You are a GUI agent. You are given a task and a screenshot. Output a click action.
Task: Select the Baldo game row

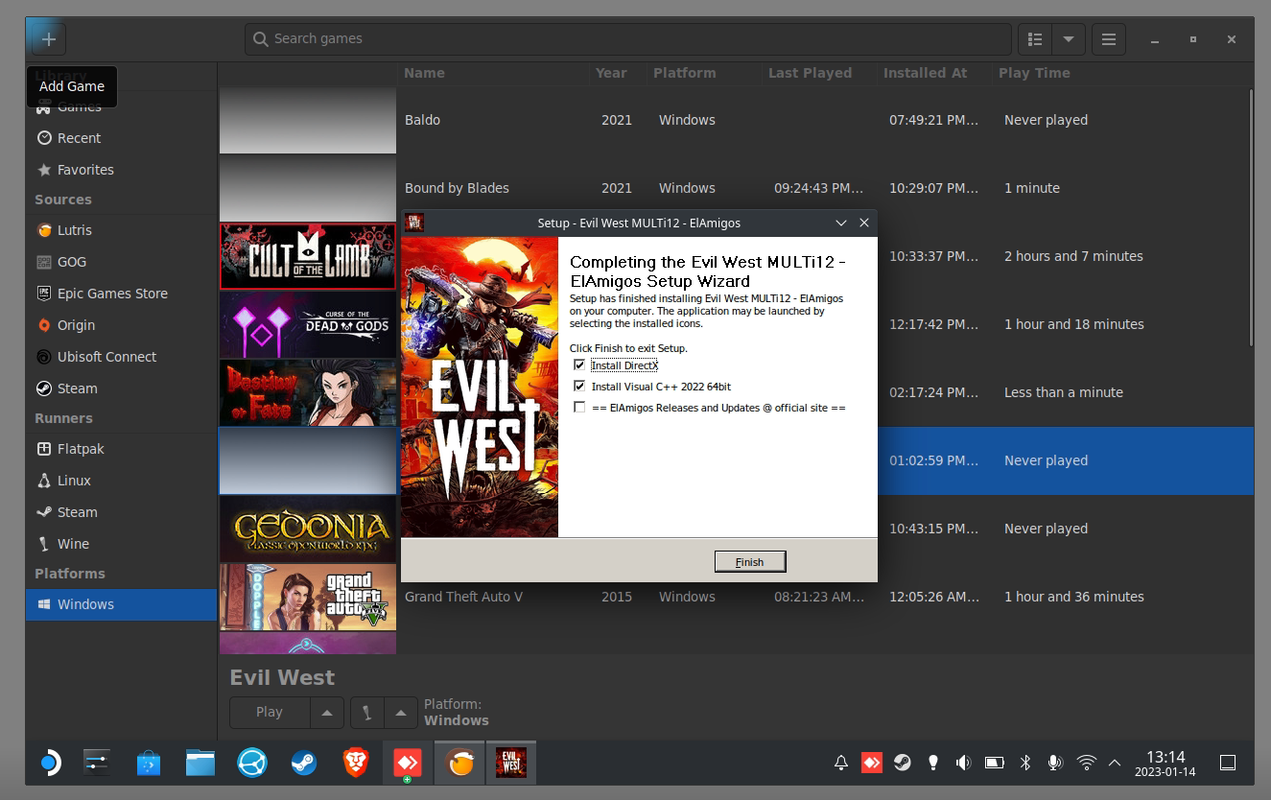pyautogui.click(x=735, y=120)
